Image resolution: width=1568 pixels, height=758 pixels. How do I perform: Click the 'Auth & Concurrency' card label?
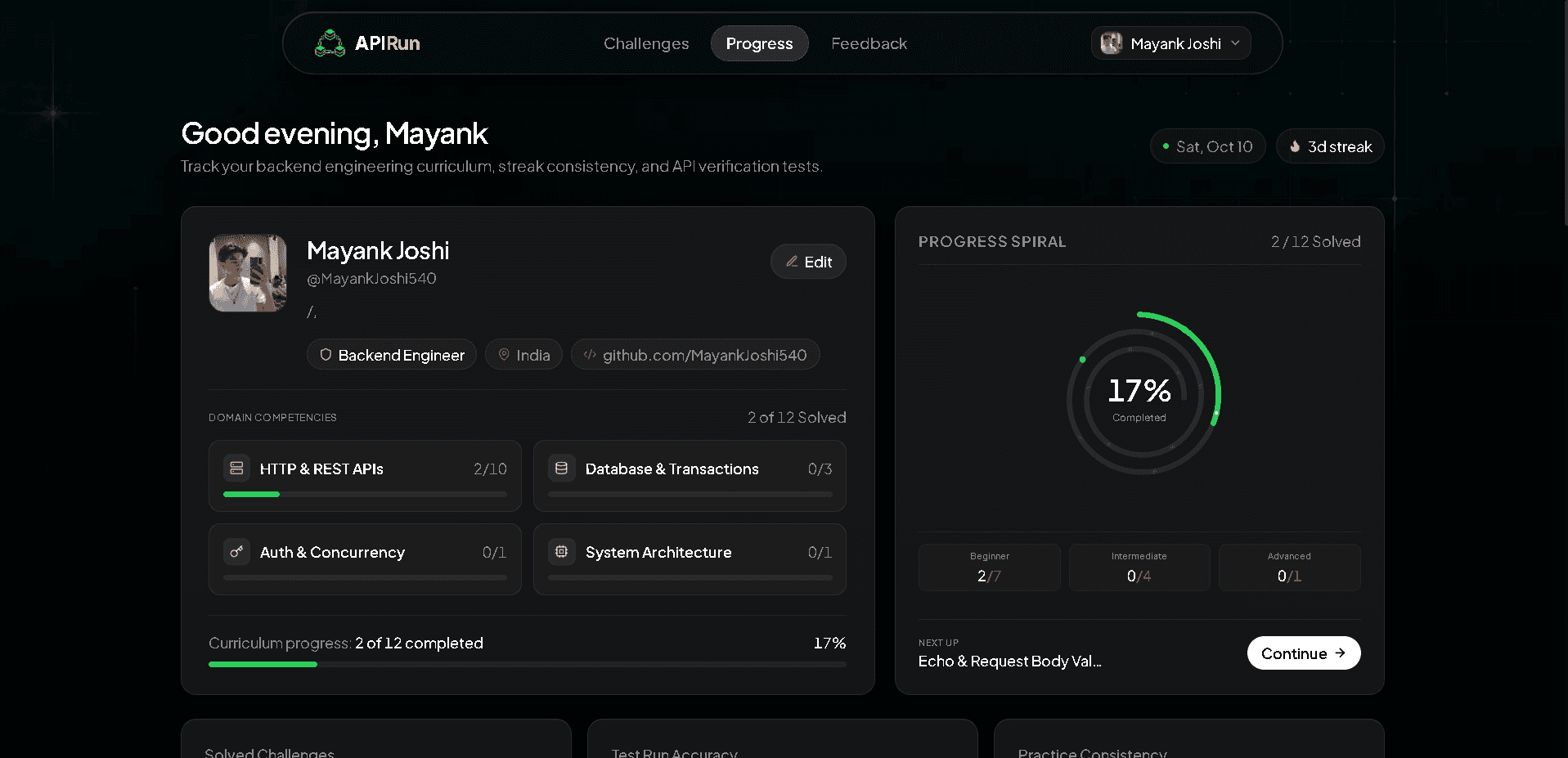tap(332, 552)
